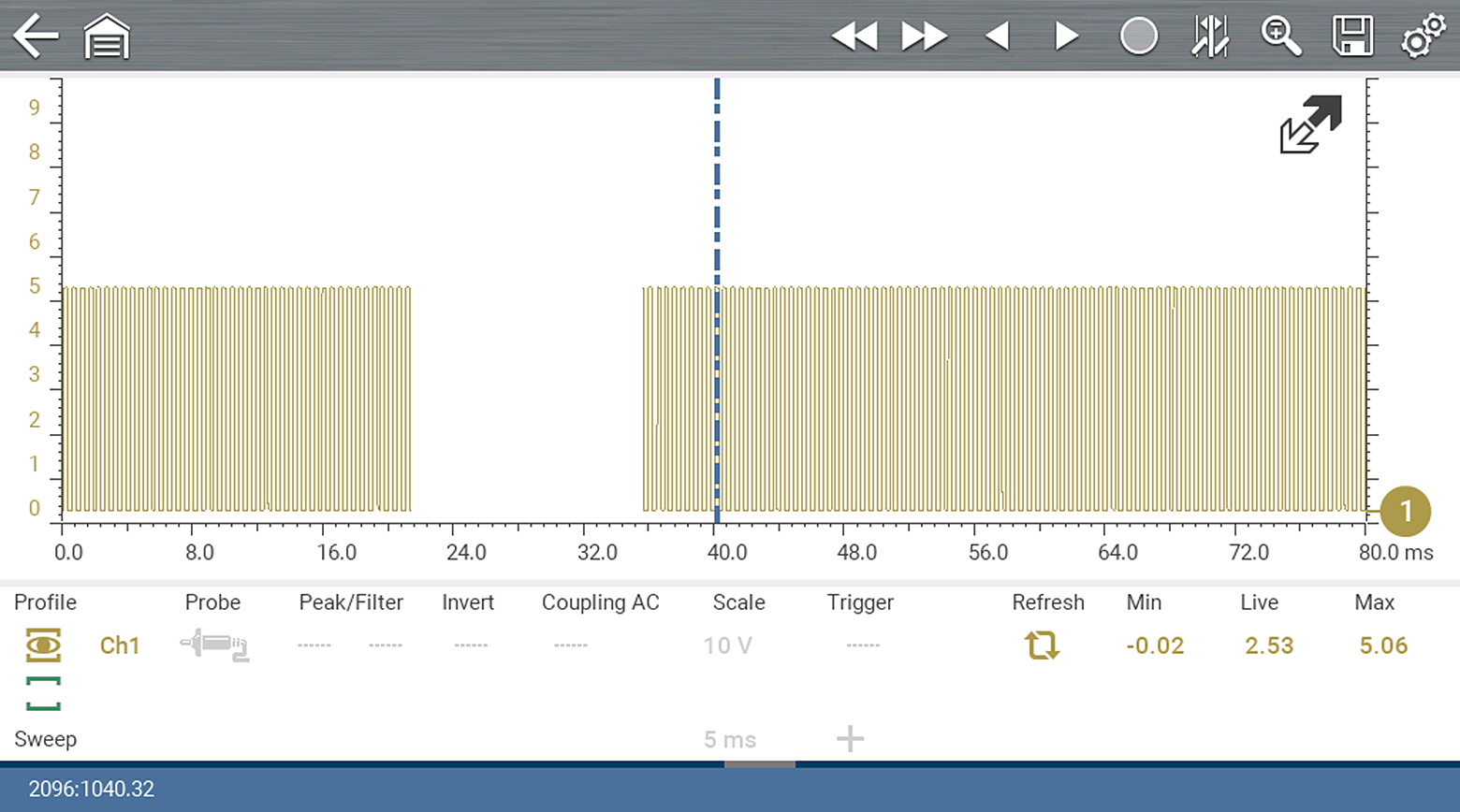Click the fast rewind double-arrow button
The width and height of the screenshot is (1460, 812).
click(854, 36)
